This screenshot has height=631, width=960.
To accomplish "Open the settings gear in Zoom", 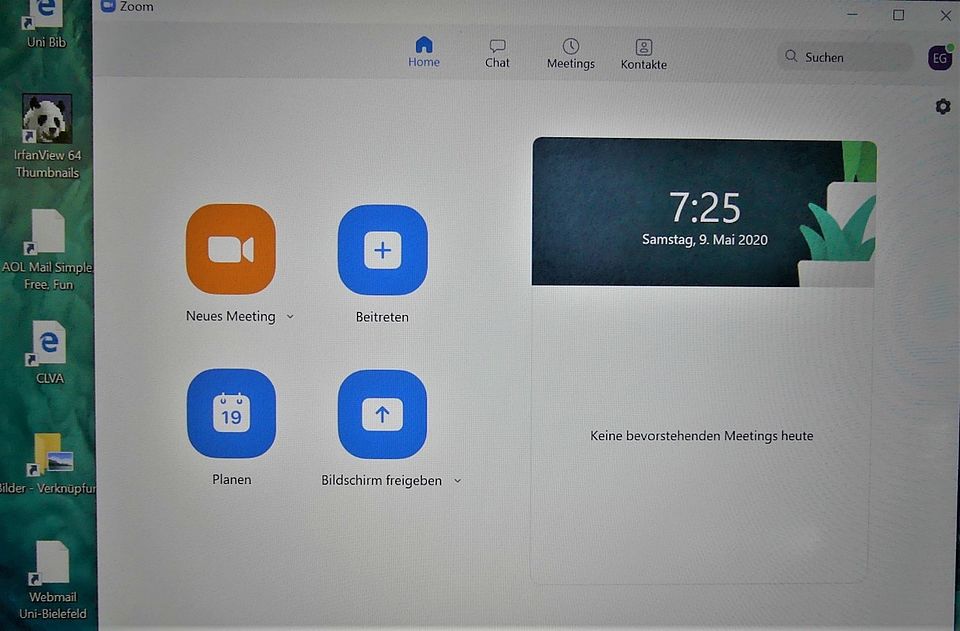I will [x=943, y=106].
